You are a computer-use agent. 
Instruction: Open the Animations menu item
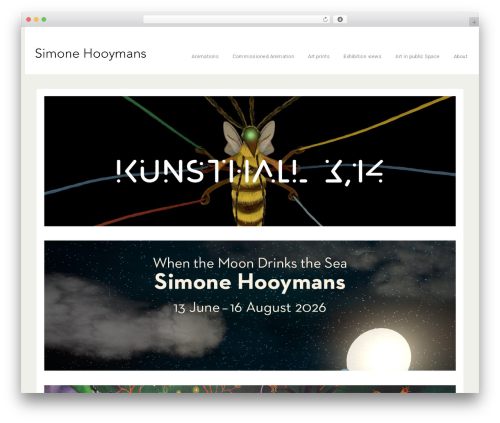[205, 56]
